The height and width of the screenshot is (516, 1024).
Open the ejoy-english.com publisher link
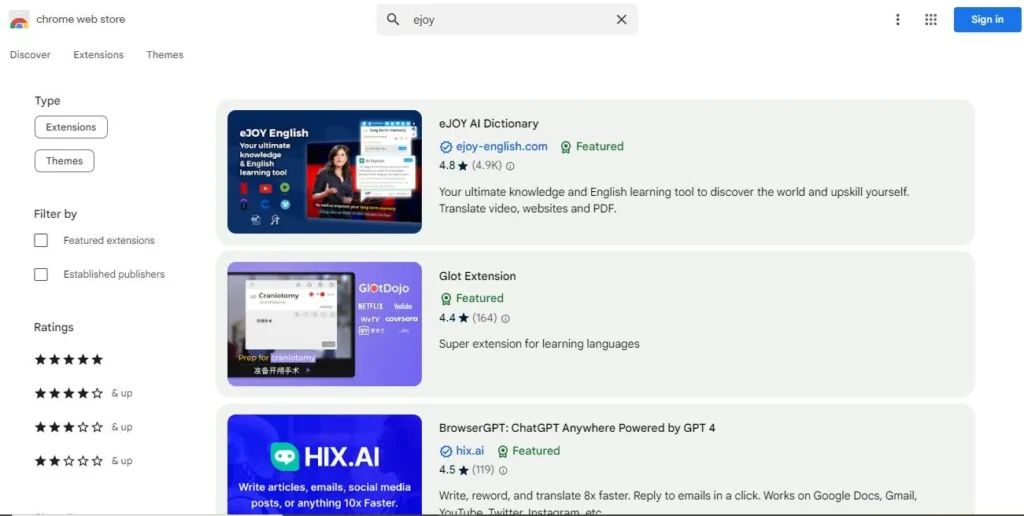(502, 146)
